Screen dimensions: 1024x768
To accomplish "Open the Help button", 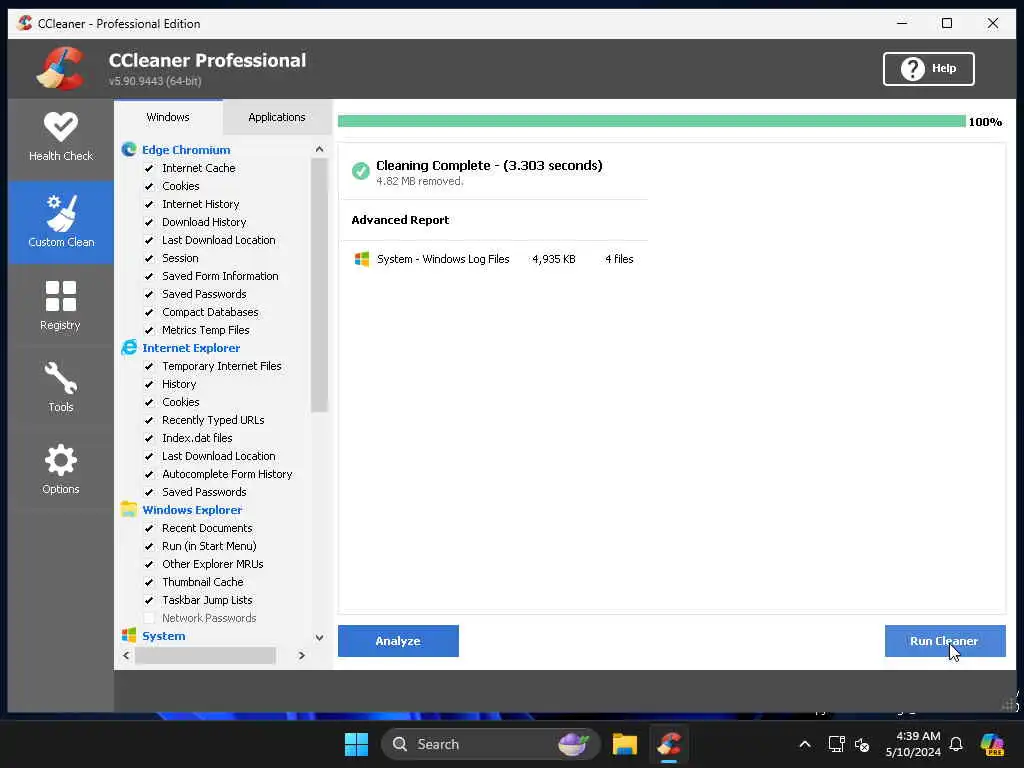I will click(929, 69).
